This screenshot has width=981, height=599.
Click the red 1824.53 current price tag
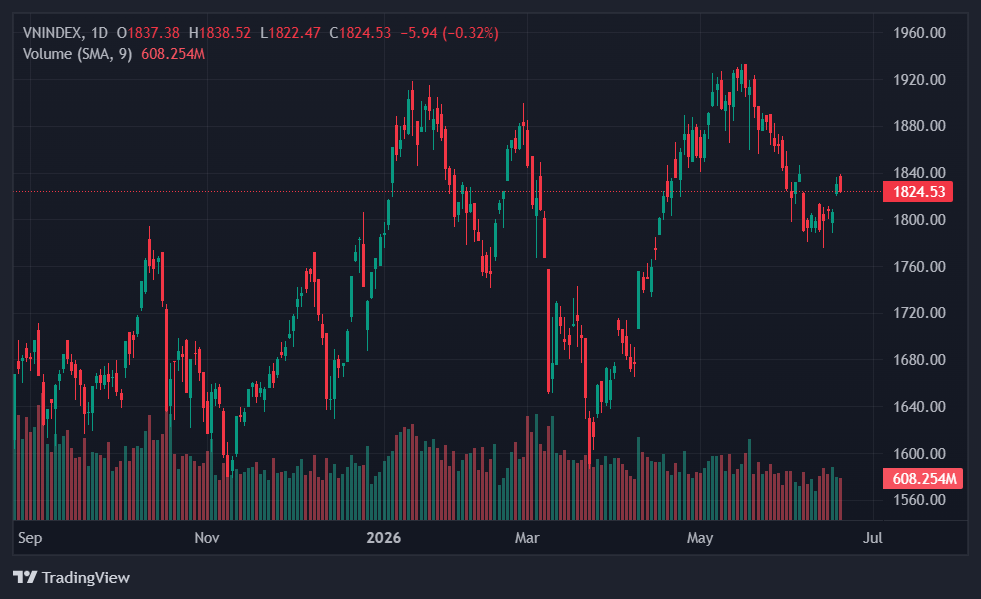point(918,192)
